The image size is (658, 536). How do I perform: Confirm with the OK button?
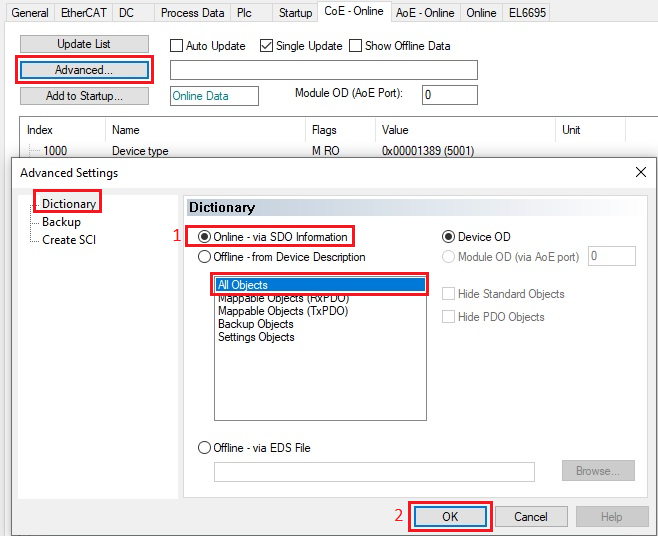(450, 517)
